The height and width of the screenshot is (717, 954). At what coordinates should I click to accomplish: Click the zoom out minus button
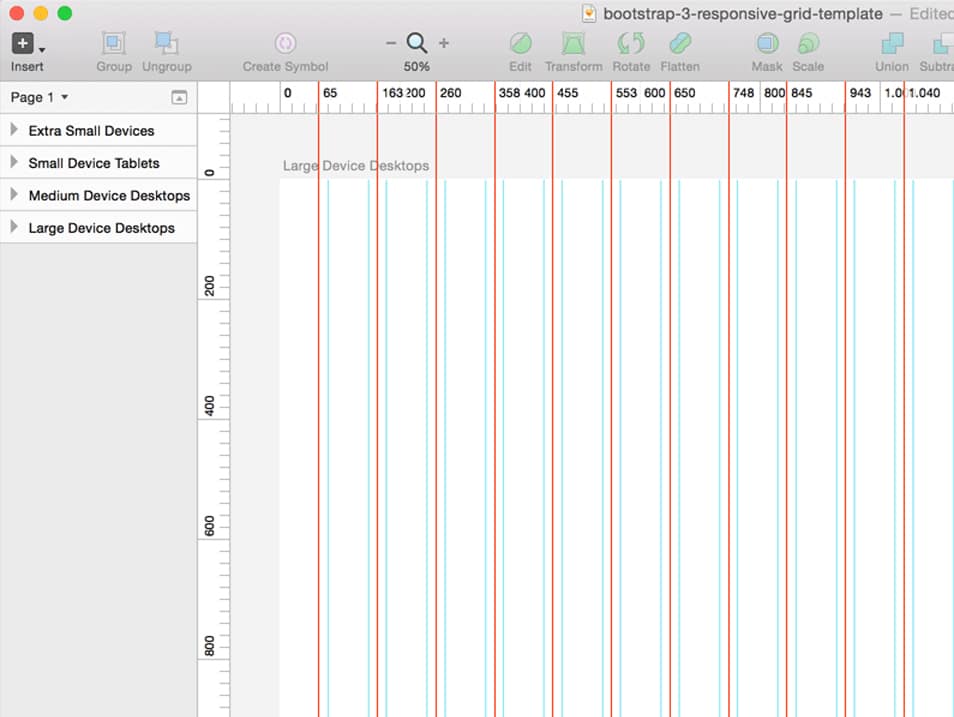[x=392, y=44]
